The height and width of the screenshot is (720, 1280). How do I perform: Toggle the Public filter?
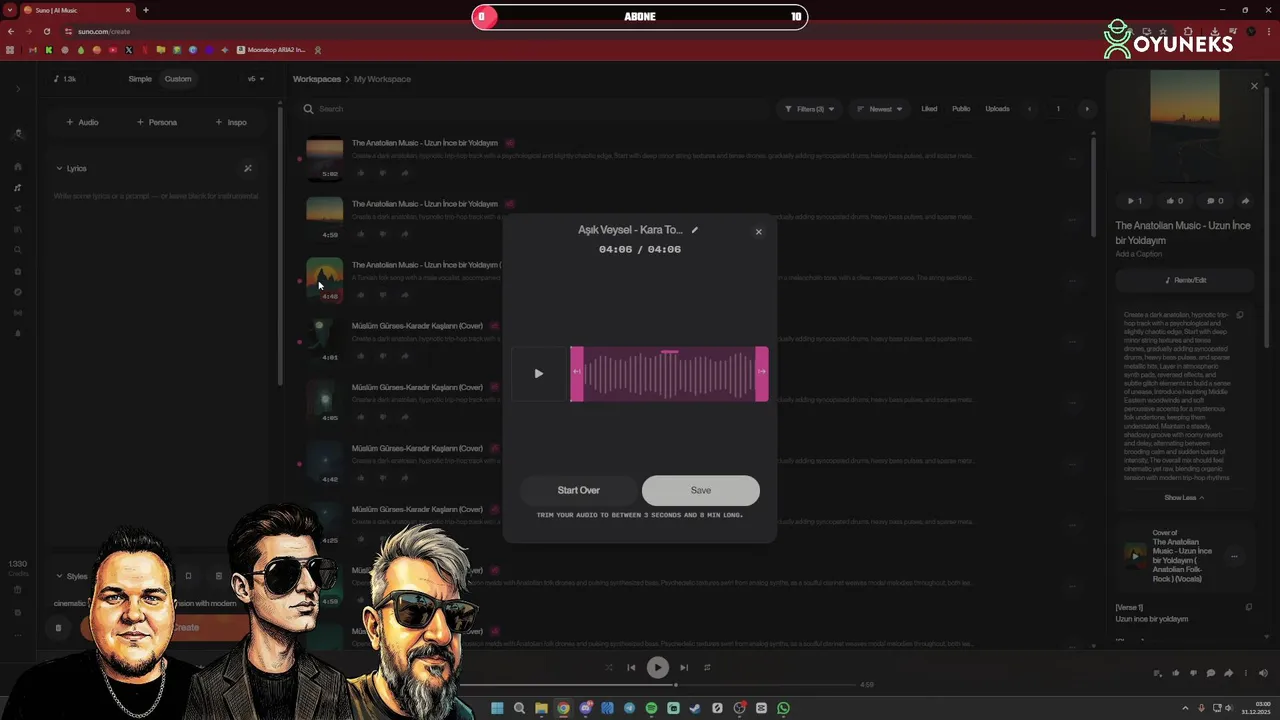pos(961,109)
